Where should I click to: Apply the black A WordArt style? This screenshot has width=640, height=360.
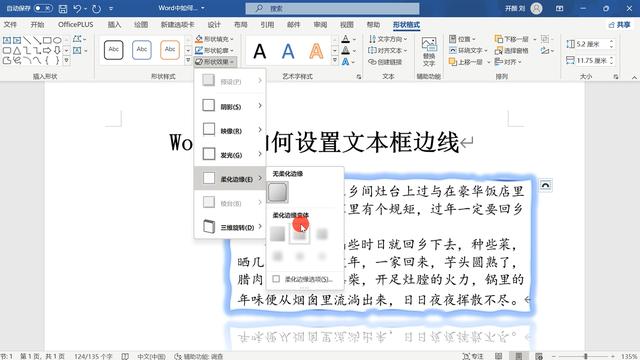(x=260, y=52)
